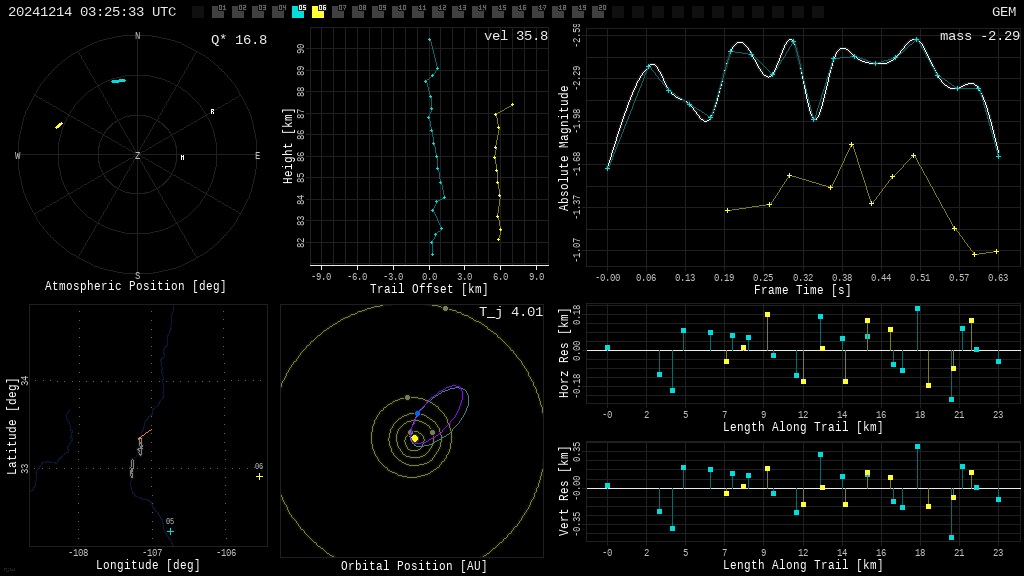1024x576 pixels.
Task: Click the Q* 16.8 readout
Action: pyautogui.click(x=238, y=40)
